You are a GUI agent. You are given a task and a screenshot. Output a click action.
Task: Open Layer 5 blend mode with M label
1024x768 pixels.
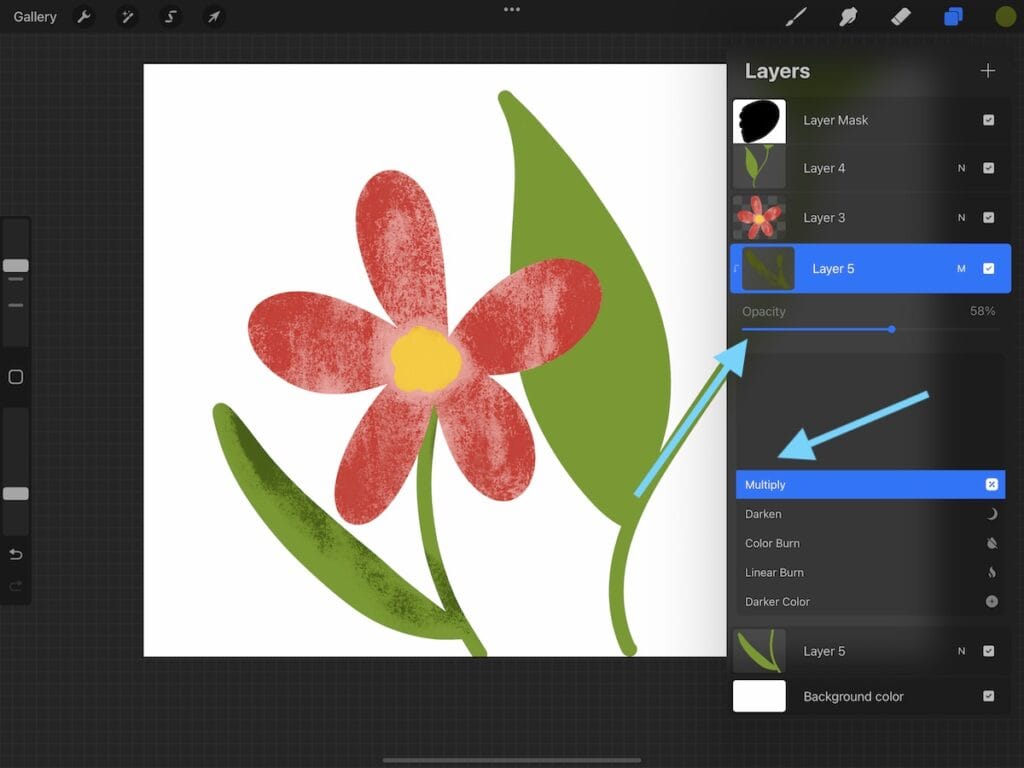pos(961,268)
